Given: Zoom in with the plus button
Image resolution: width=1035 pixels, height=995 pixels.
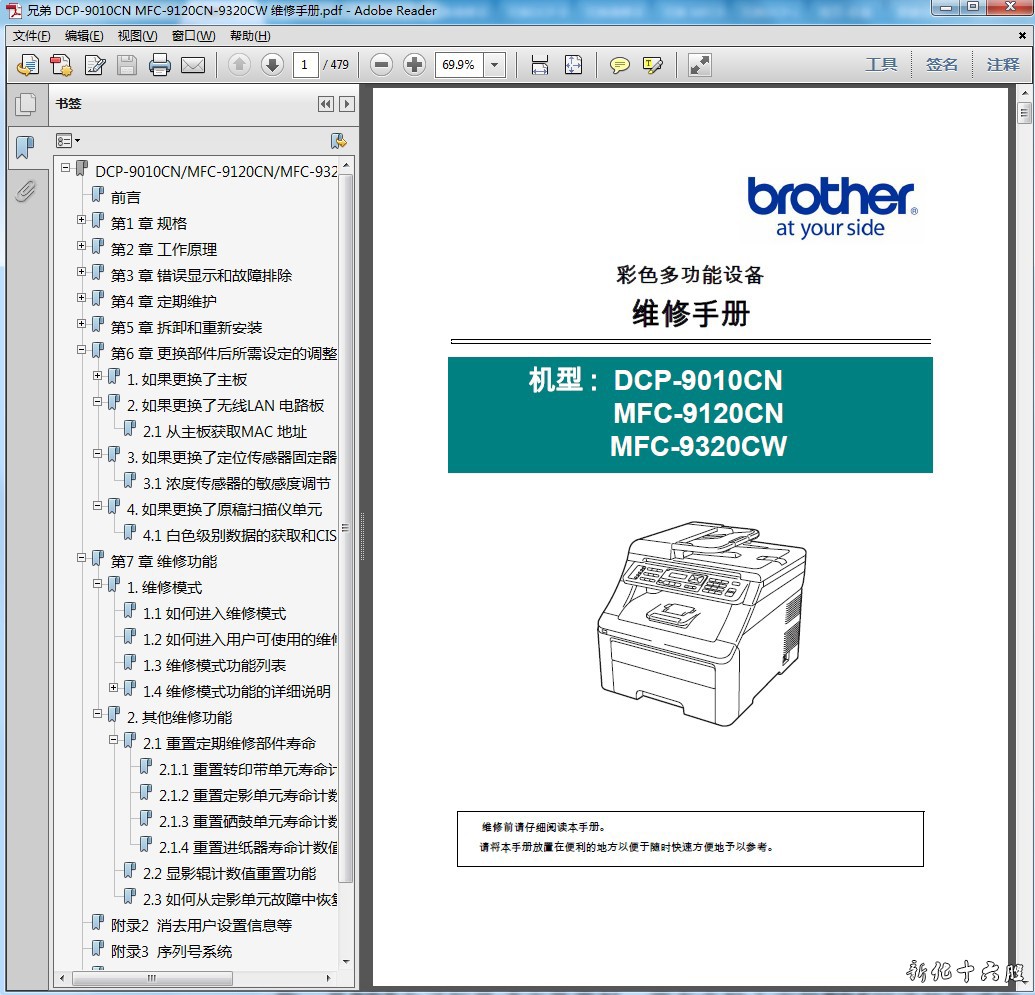Looking at the screenshot, I should pyautogui.click(x=414, y=65).
